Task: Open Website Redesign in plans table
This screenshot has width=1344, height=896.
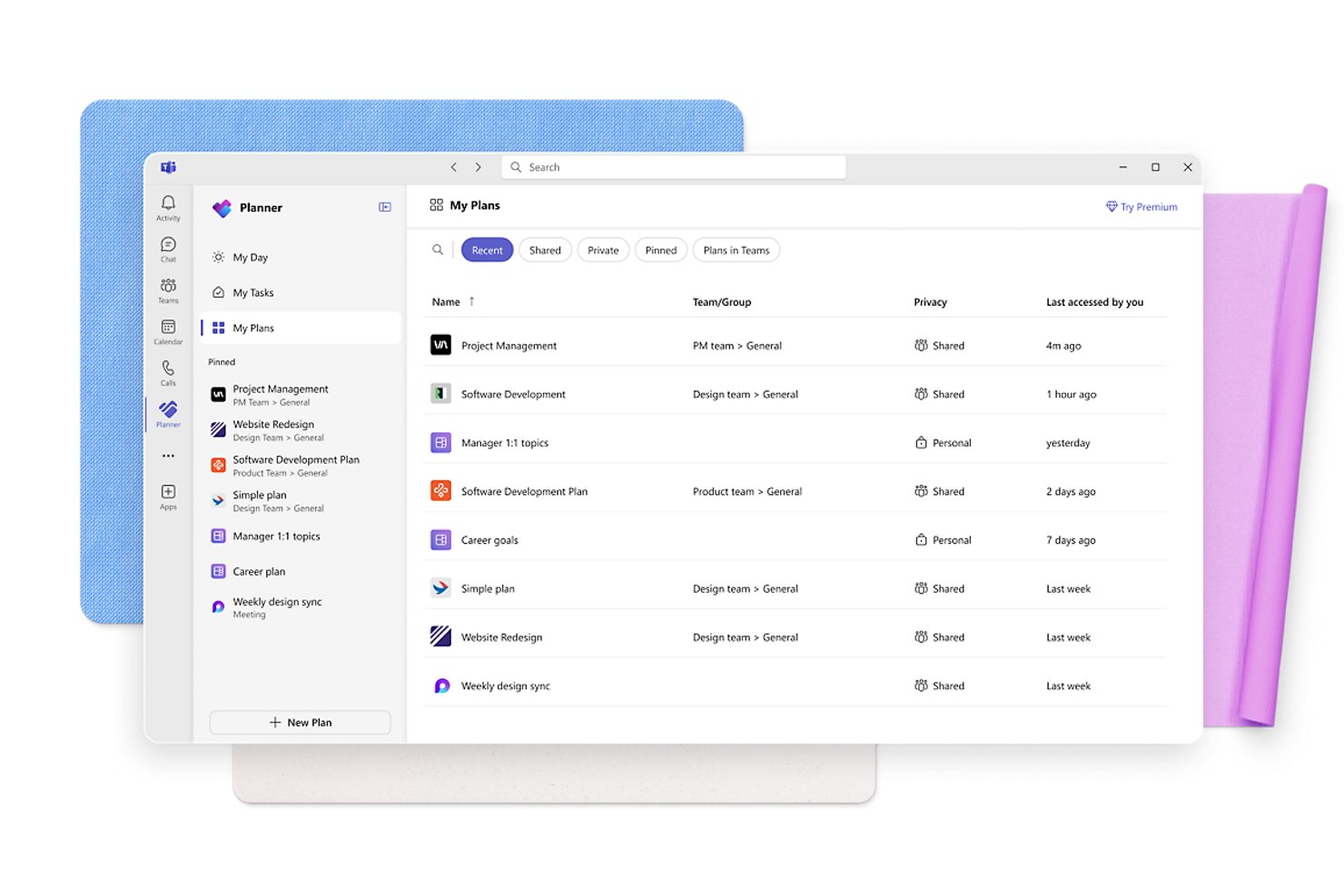Action: tap(501, 637)
